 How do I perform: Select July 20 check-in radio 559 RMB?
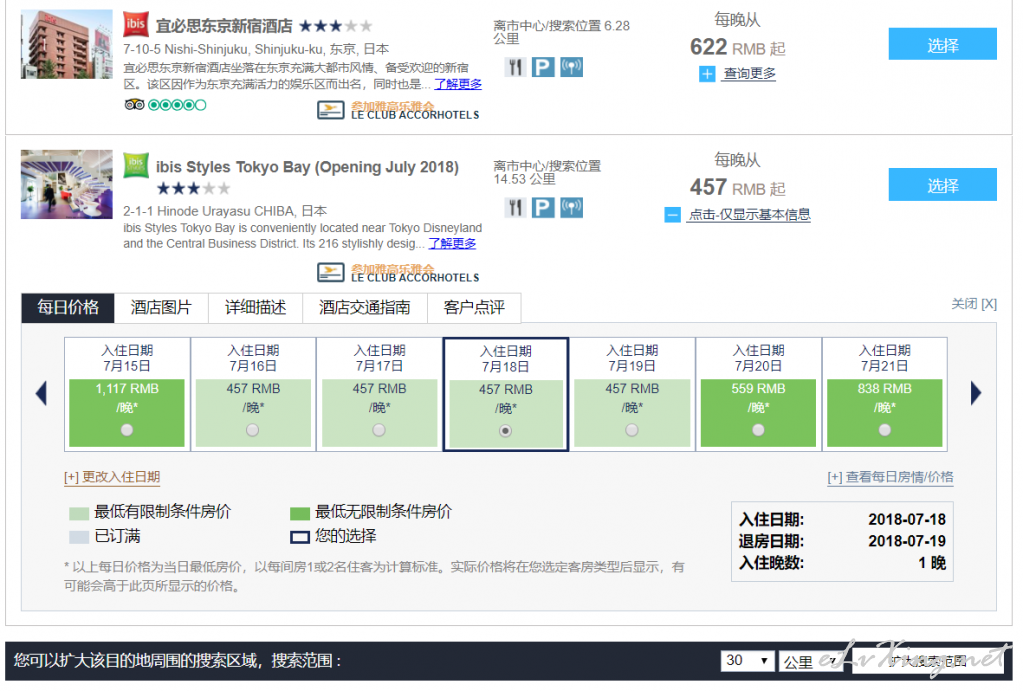758,430
